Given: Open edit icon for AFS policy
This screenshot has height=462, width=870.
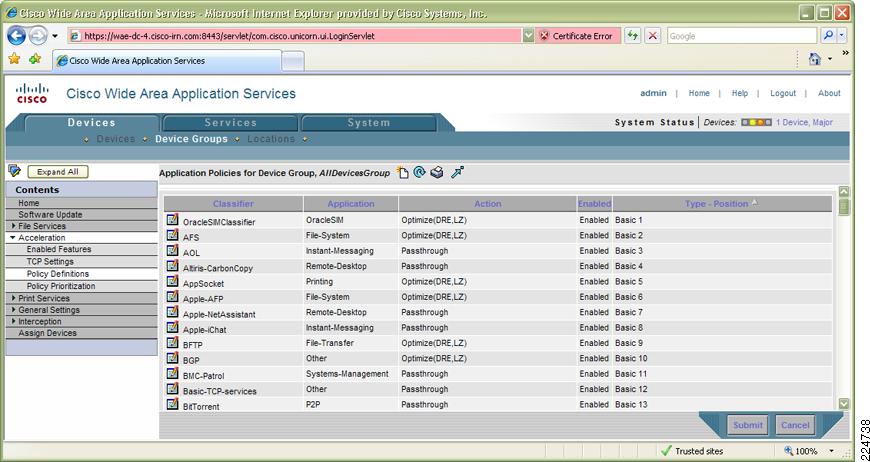Looking at the screenshot, I should click(173, 235).
